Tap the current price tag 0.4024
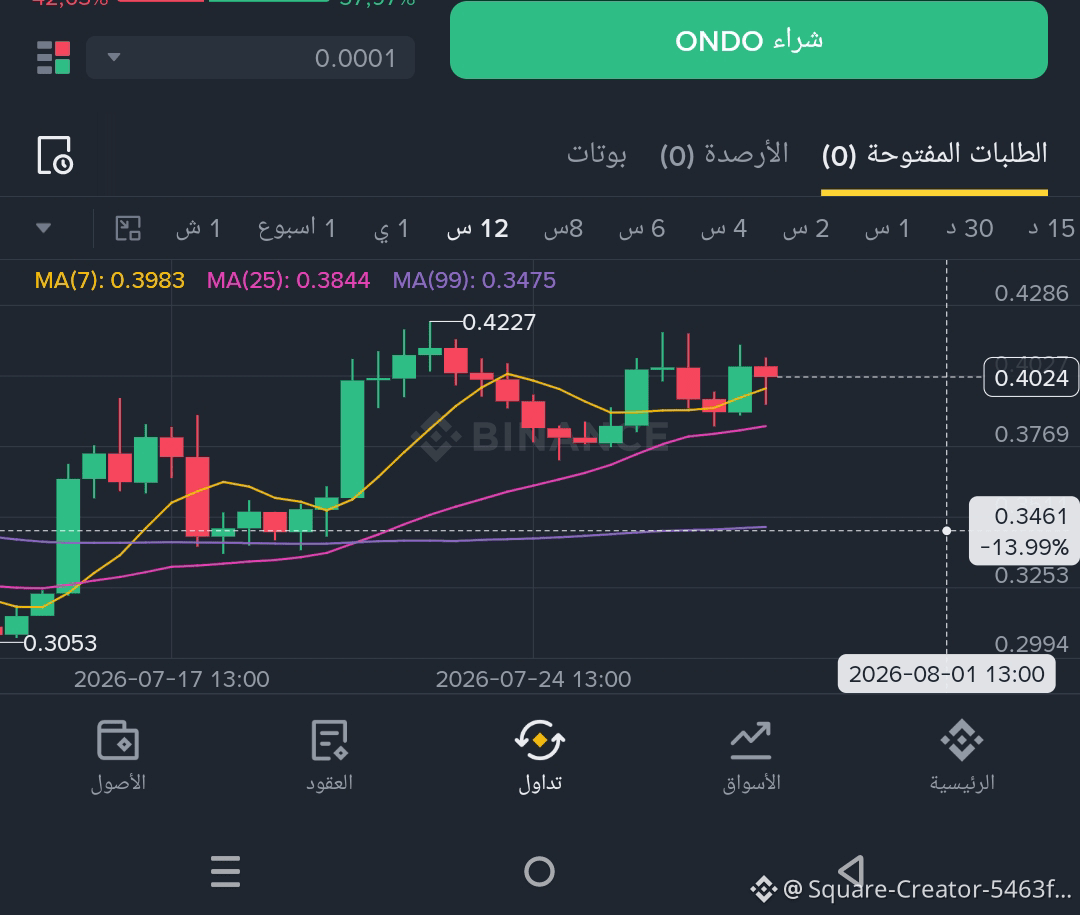Viewport: 1080px width, 915px height. click(x=1031, y=378)
